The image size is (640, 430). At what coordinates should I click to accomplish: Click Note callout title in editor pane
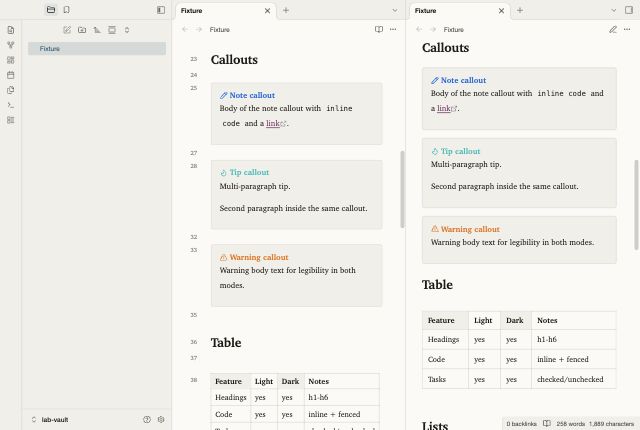pos(252,95)
